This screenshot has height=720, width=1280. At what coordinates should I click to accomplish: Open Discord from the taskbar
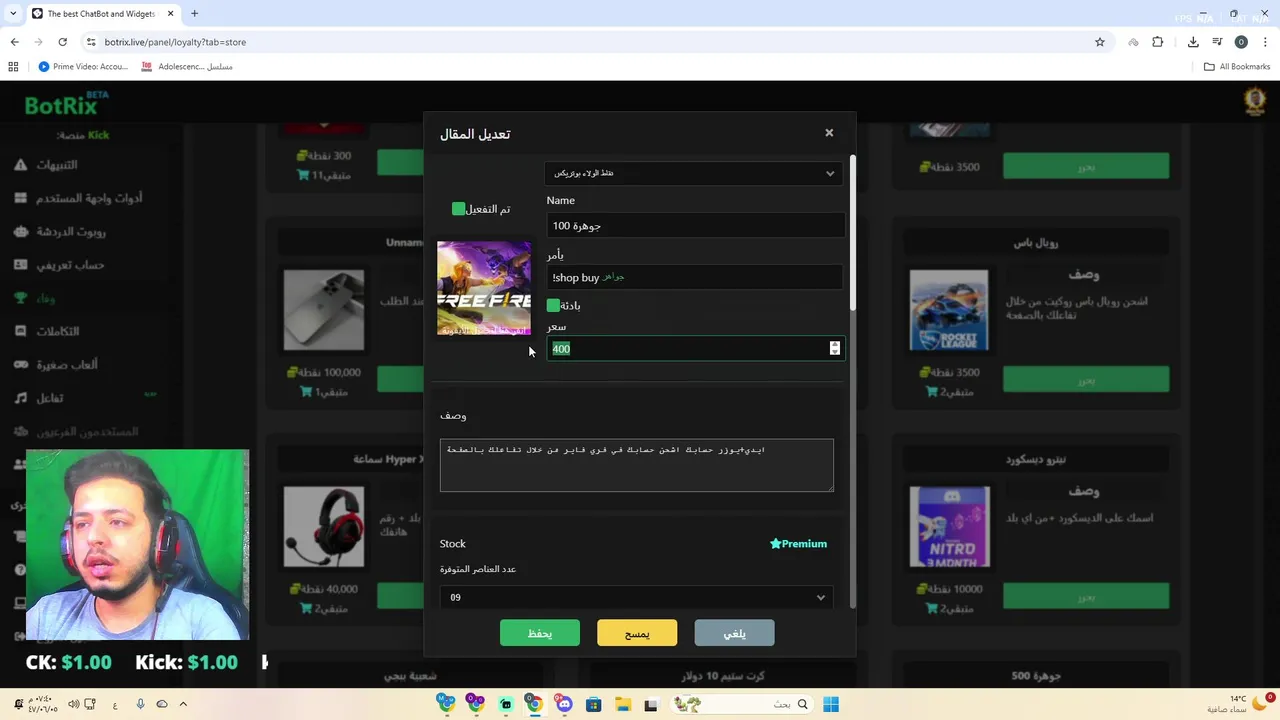[x=564, y=704]
